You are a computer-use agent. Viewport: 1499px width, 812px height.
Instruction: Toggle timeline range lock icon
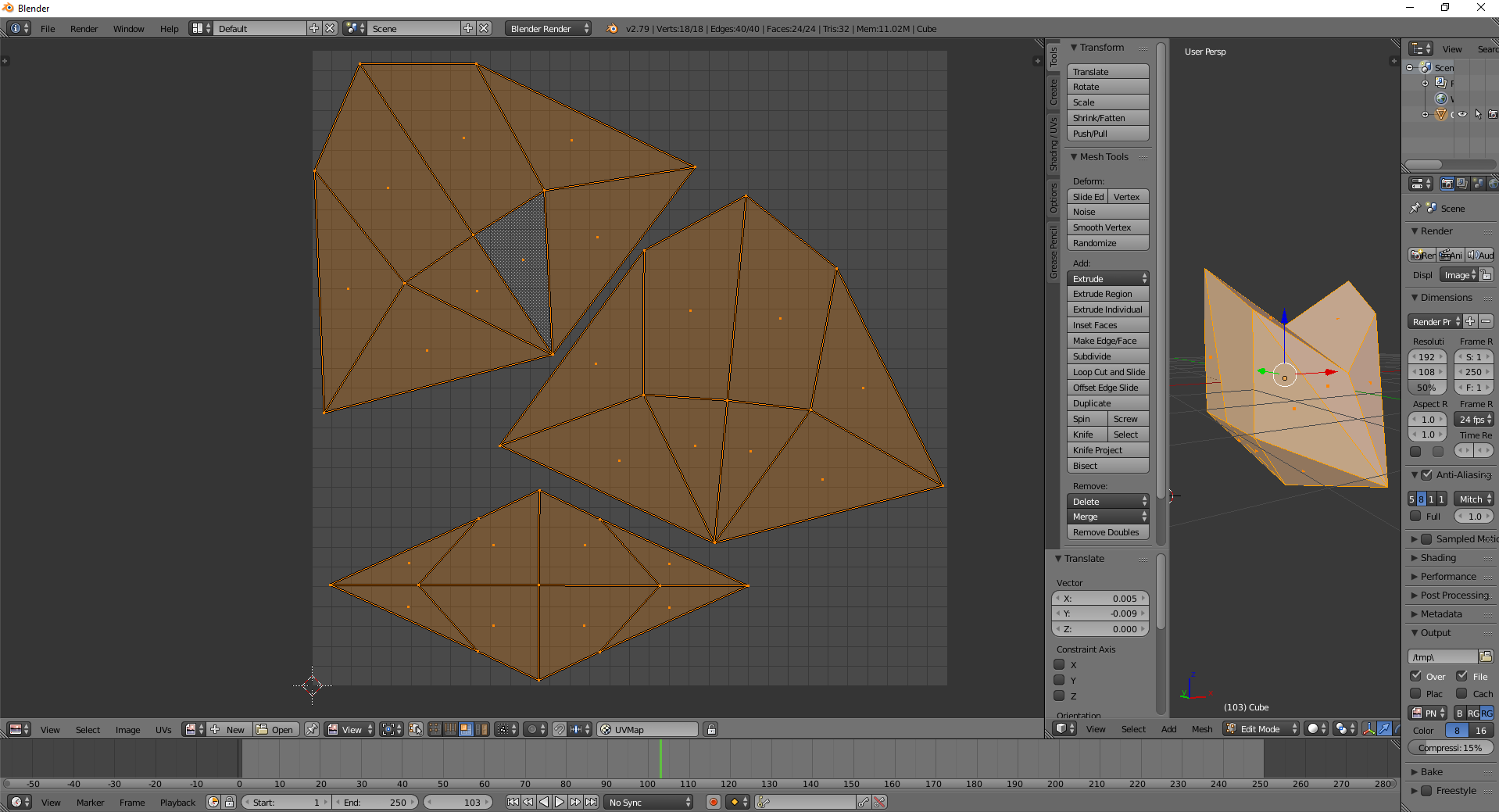pyautogui.click(x=229, y=802)
